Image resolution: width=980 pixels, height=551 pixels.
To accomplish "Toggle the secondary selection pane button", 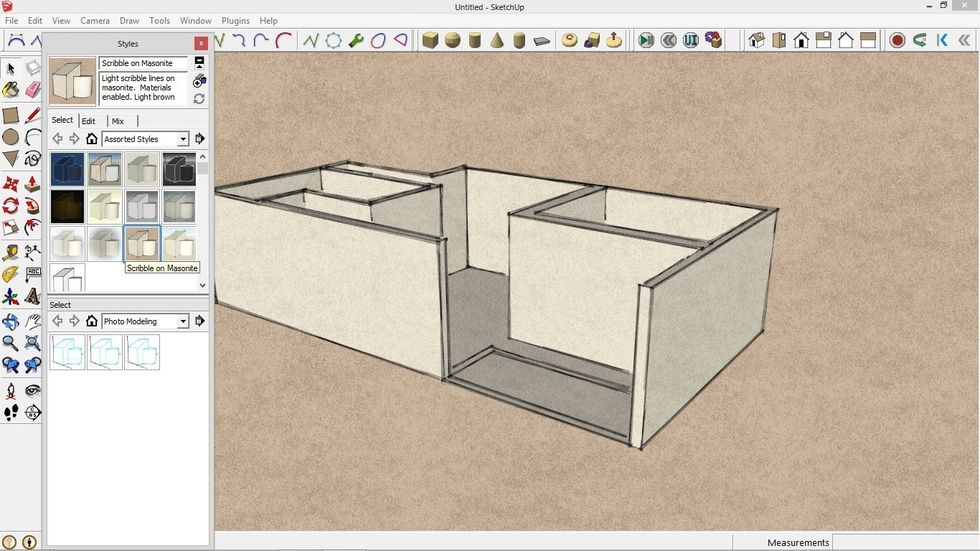I will (199, 63).
